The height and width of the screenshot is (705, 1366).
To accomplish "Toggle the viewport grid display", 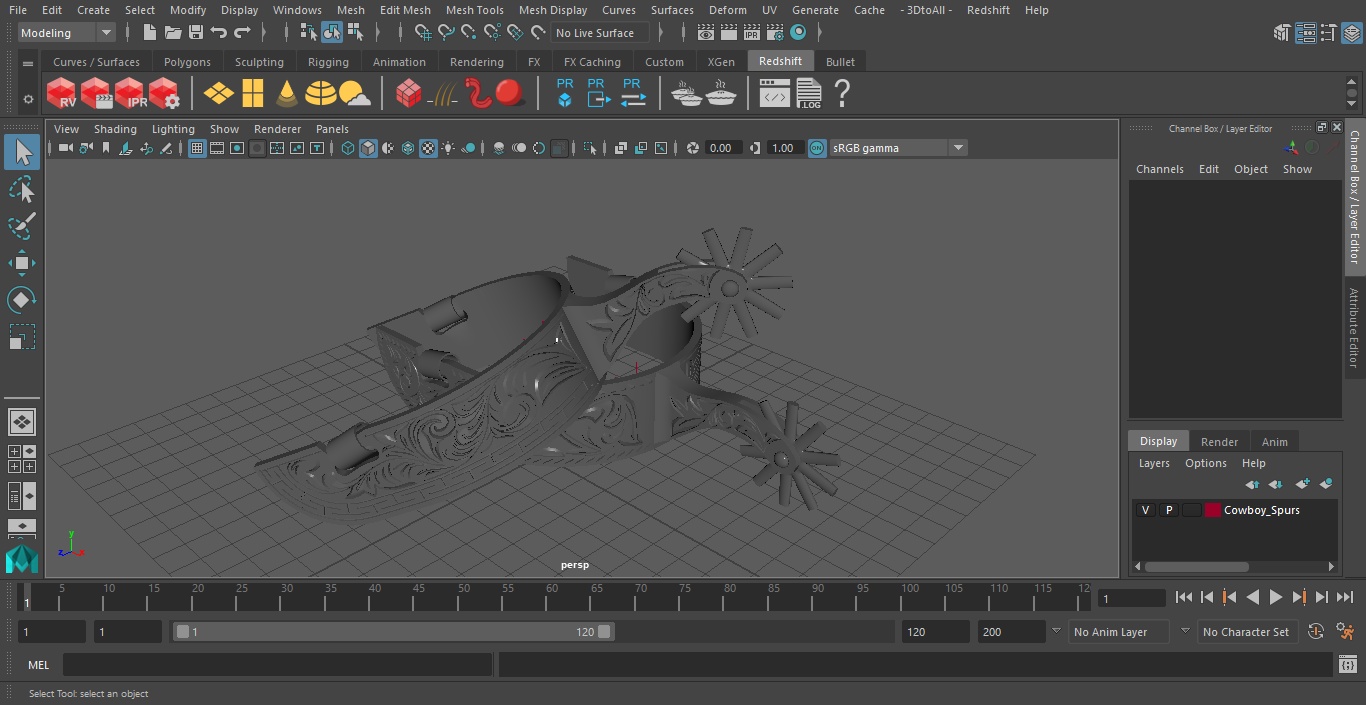I will tap(197, 148).
